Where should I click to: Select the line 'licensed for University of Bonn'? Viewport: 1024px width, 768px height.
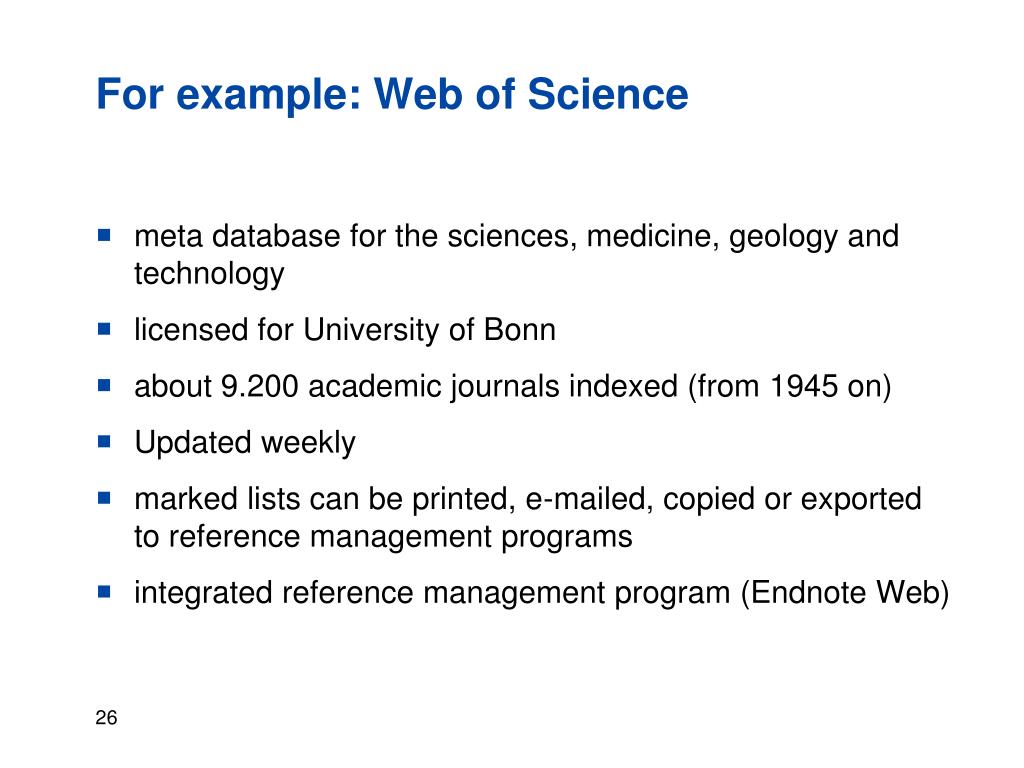345,330
